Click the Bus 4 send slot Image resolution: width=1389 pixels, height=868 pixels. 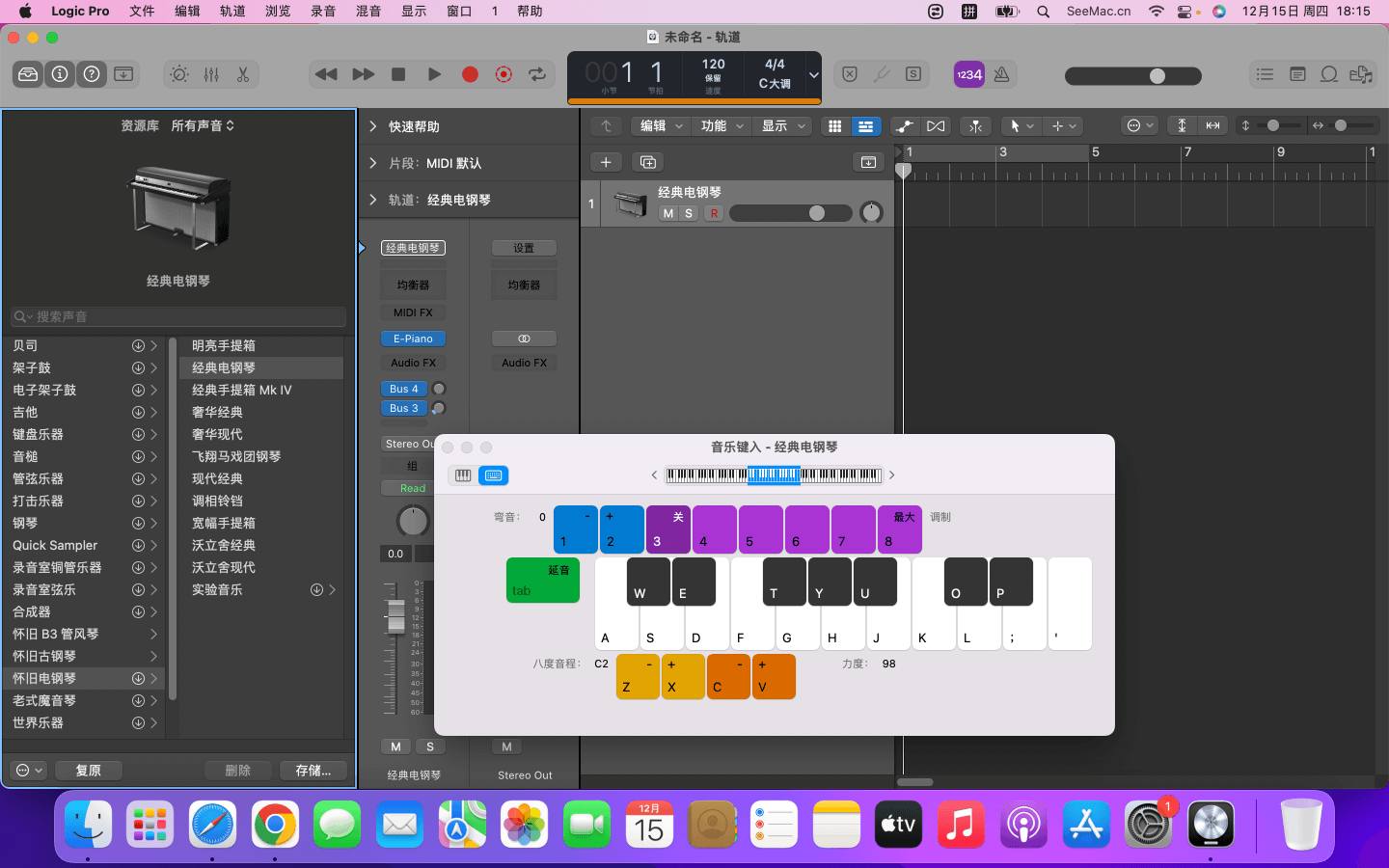point(404,389)
